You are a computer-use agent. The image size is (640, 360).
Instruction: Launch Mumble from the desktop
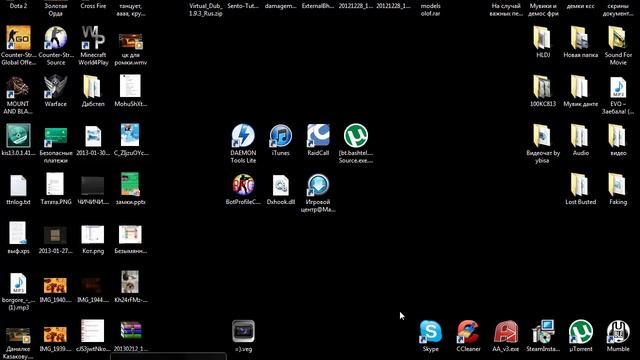[x=618, y=332]
